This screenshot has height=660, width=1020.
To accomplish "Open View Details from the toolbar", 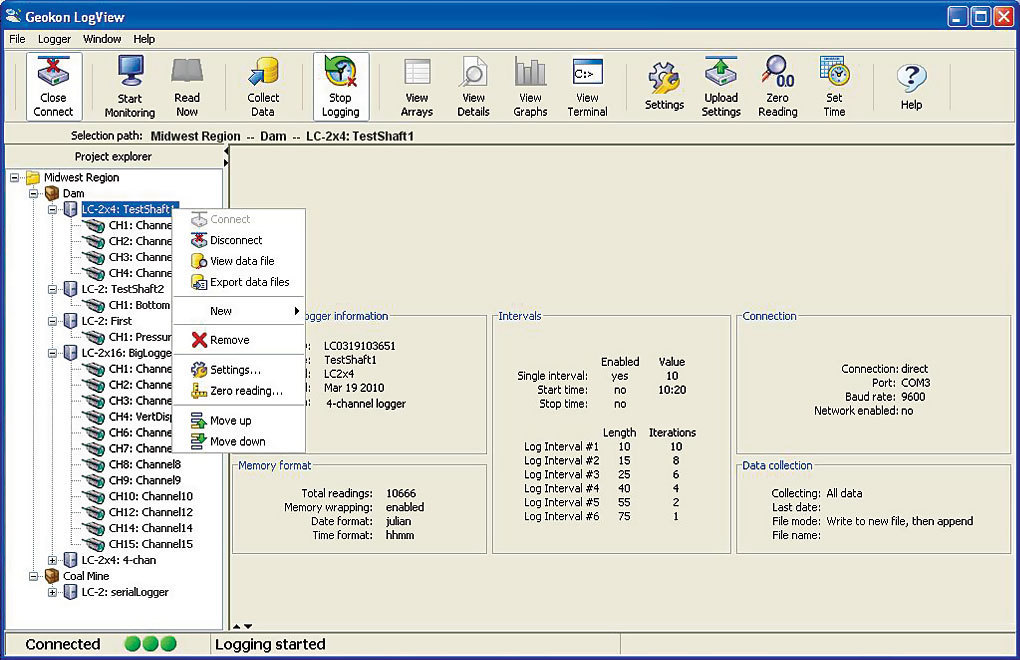I will pos(473,86).
